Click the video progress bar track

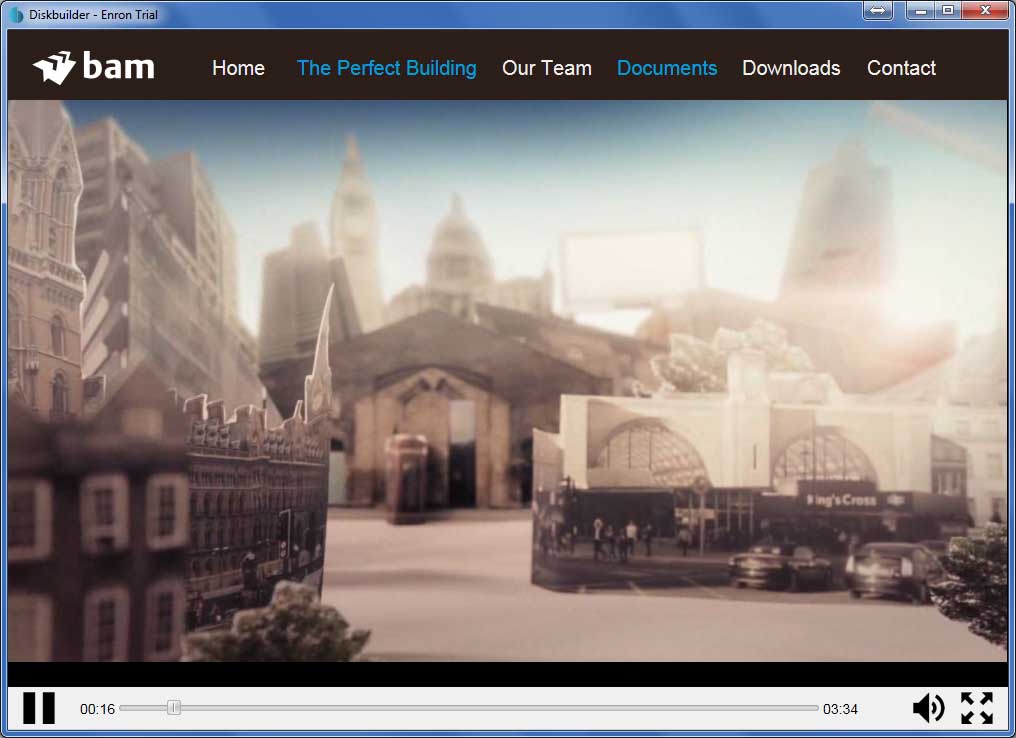tap(469, 708)
